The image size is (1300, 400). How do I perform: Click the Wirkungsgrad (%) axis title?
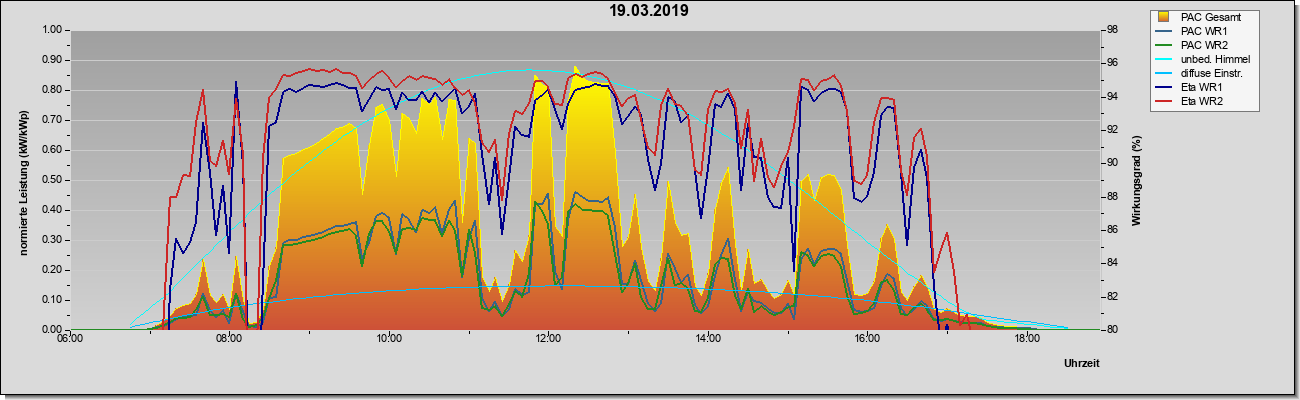[x=1137, y=178]
